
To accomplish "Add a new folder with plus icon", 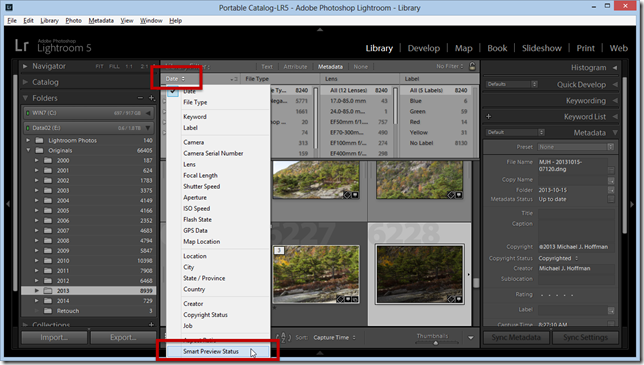I will (151, 98).
